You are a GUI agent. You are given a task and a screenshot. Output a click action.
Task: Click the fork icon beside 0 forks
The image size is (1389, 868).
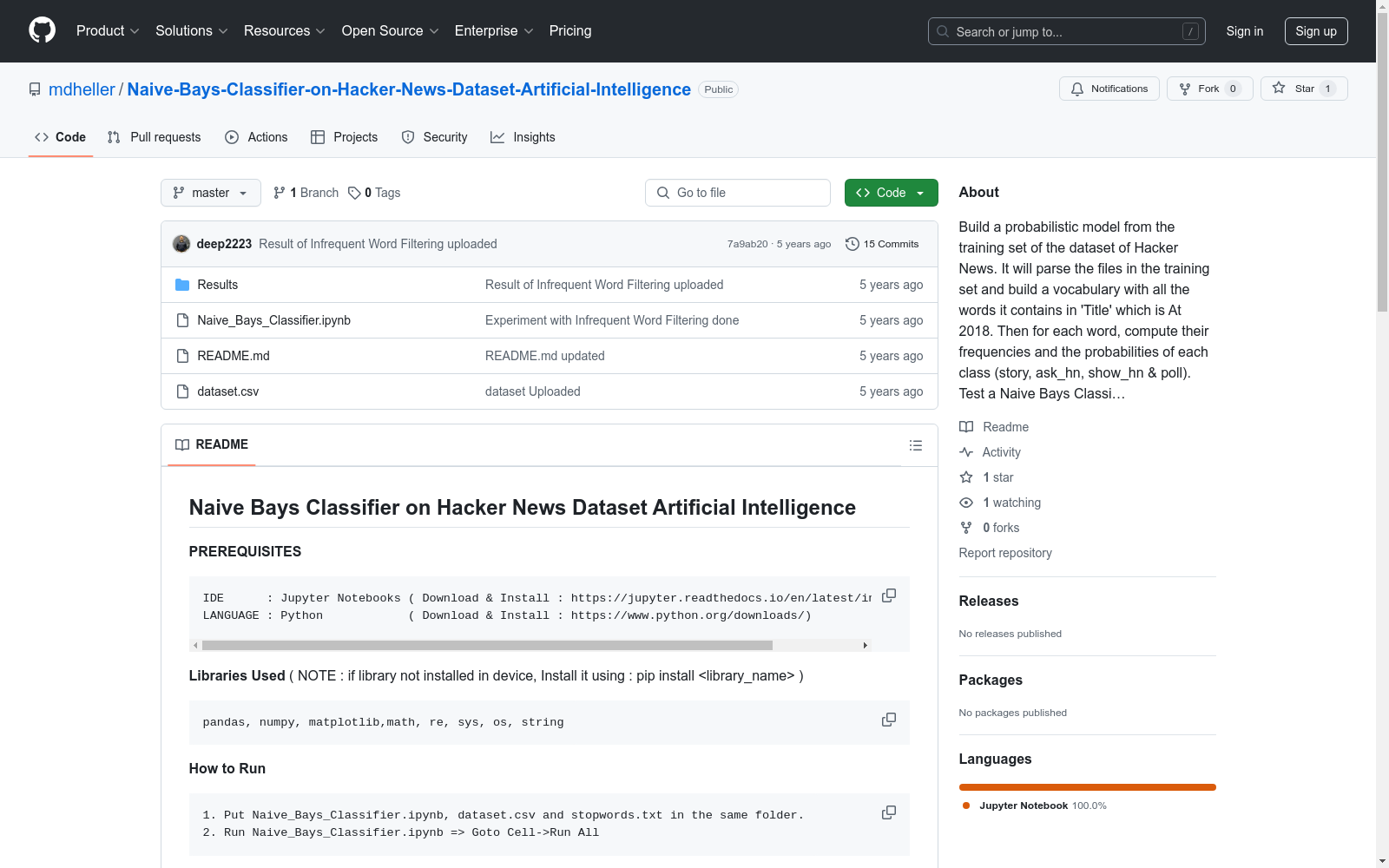(966, 528)
